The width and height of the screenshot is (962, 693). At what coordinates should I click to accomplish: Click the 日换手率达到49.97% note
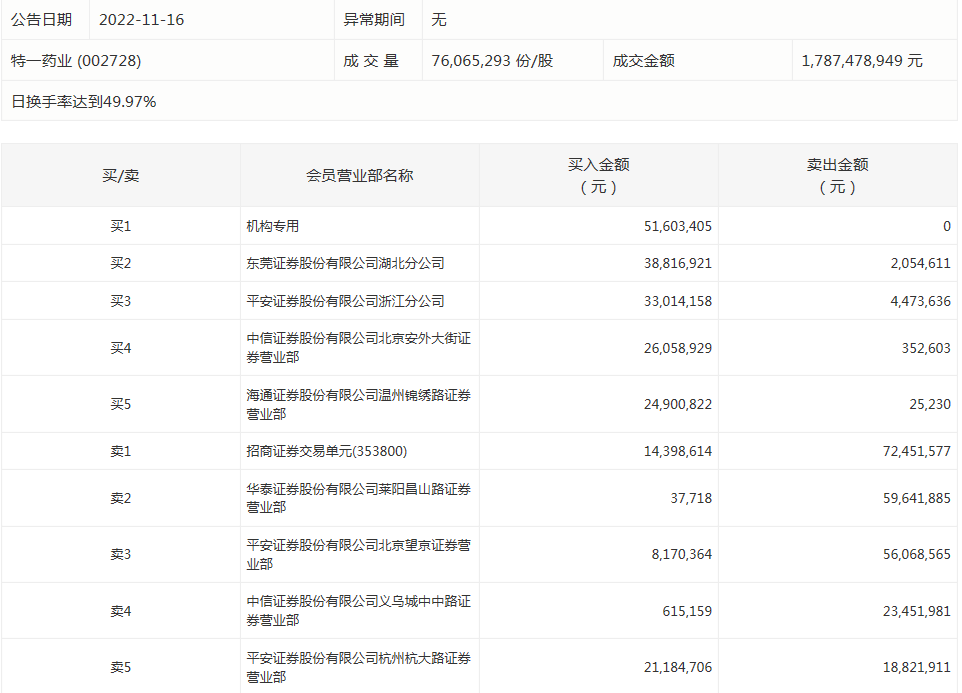pyautogui.click(x=83, y=101)
